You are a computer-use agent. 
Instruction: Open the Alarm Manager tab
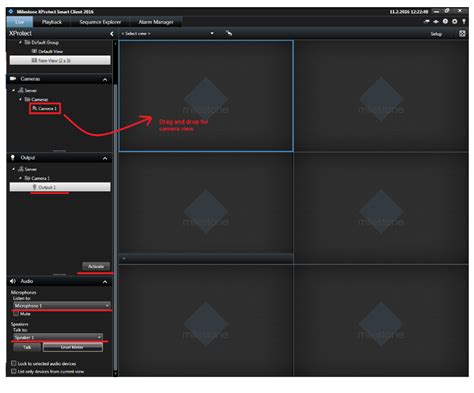[x=156, y=22]
